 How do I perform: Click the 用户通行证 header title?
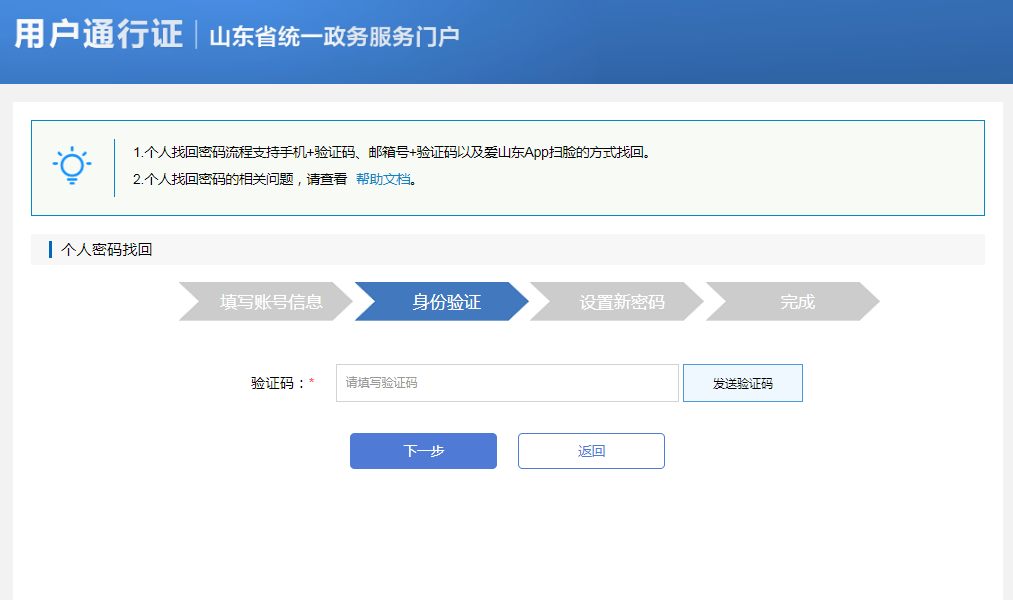[98, 34]
